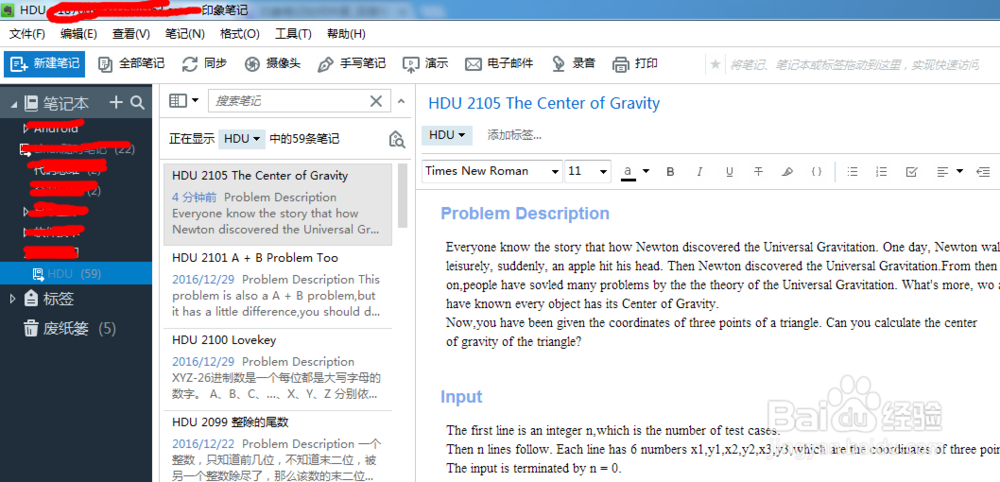Open All Notes (全部笔记) in the toolbar
Viewport: 1000px width, 482px height.
tap(131, 64)
